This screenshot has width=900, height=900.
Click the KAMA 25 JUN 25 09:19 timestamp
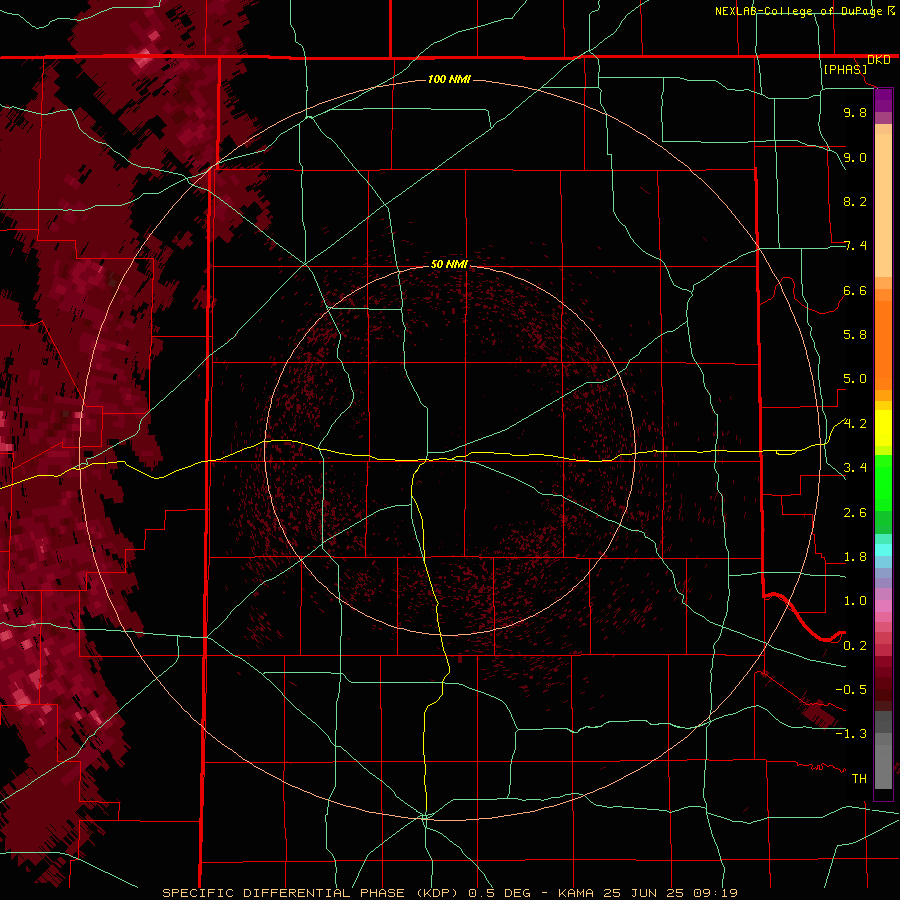(x=647, y=893)
